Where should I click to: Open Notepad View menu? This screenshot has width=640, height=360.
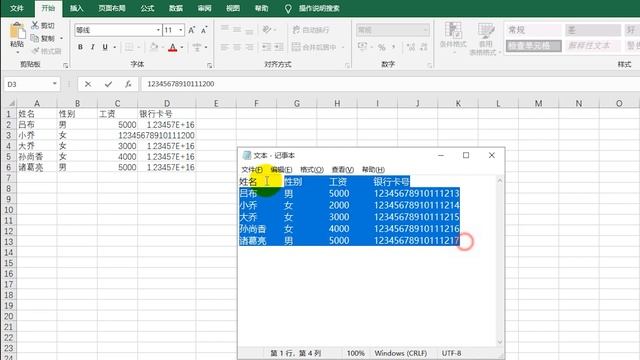coord(342,169)
